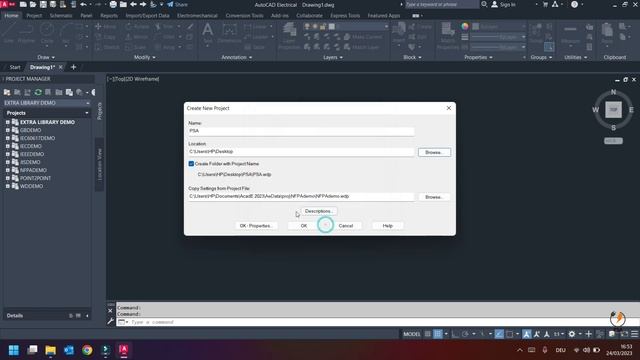Click the TOP face of the ViewCube
Image resolution: width=640 pixels, height=360 pixels.
click(613, 110)
